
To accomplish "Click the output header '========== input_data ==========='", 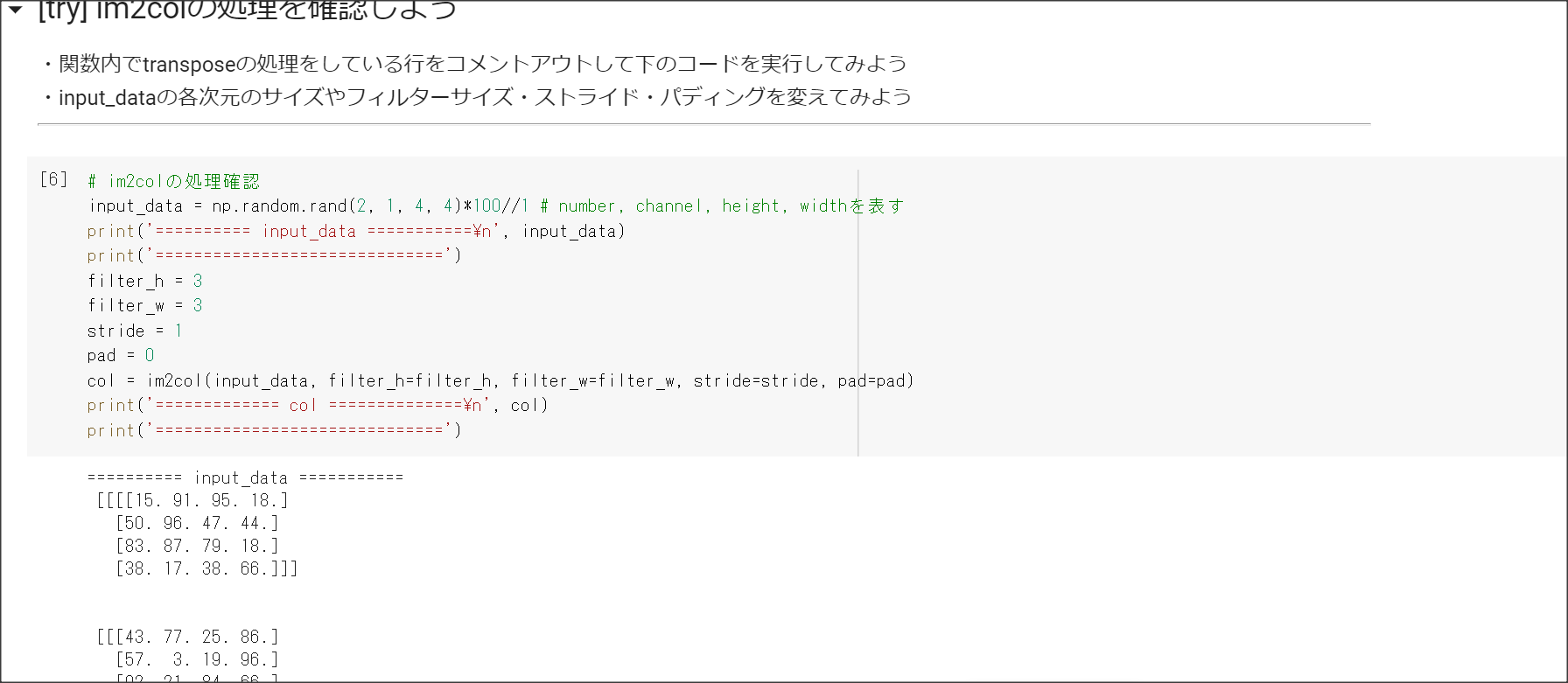I will click(x=245, y=477).
